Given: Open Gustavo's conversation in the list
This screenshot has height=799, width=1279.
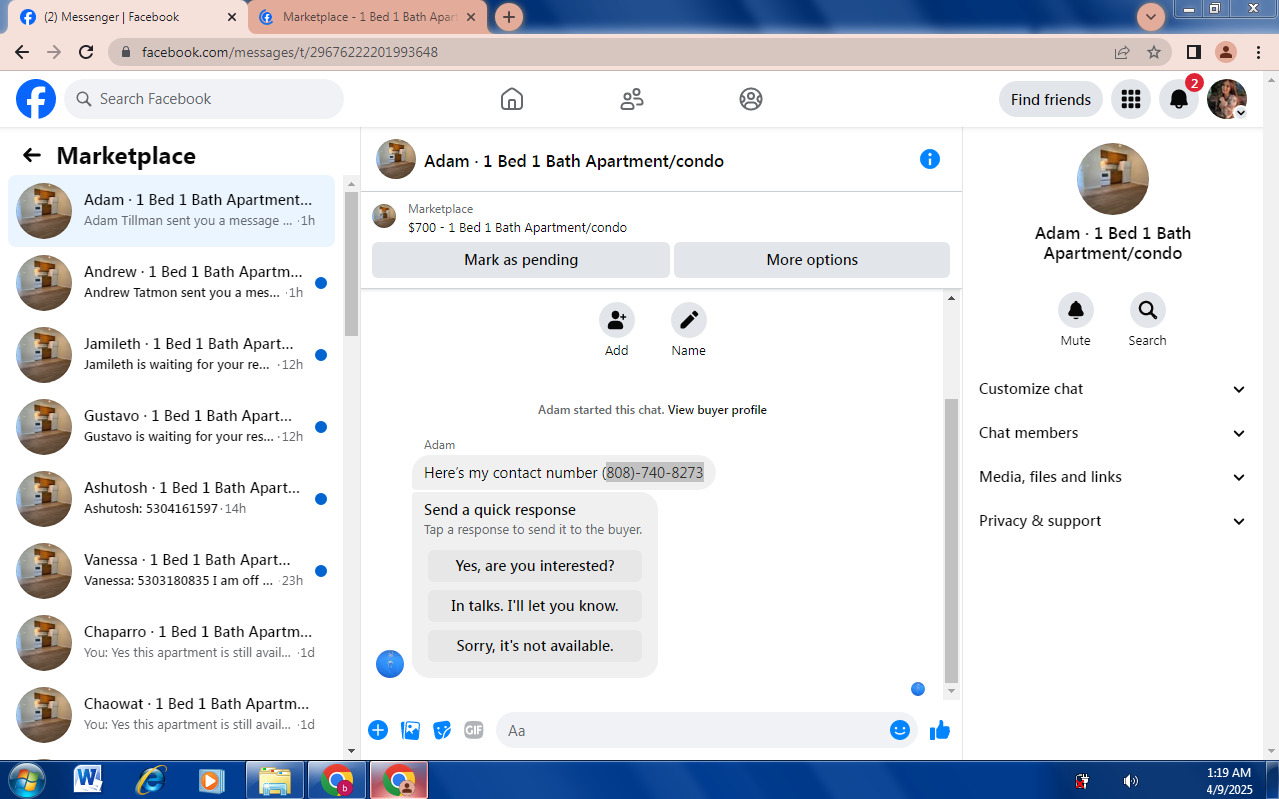Looking at the screenshot, I should (x=171, y=427).
